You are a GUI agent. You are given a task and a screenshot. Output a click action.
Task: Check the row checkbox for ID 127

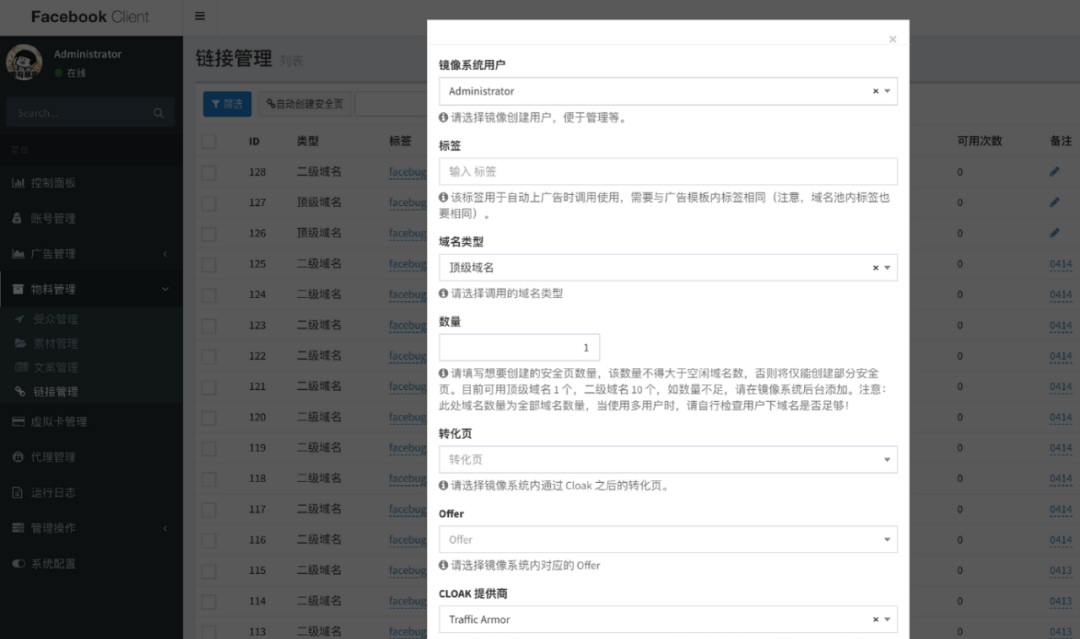(x=209, y=203)
